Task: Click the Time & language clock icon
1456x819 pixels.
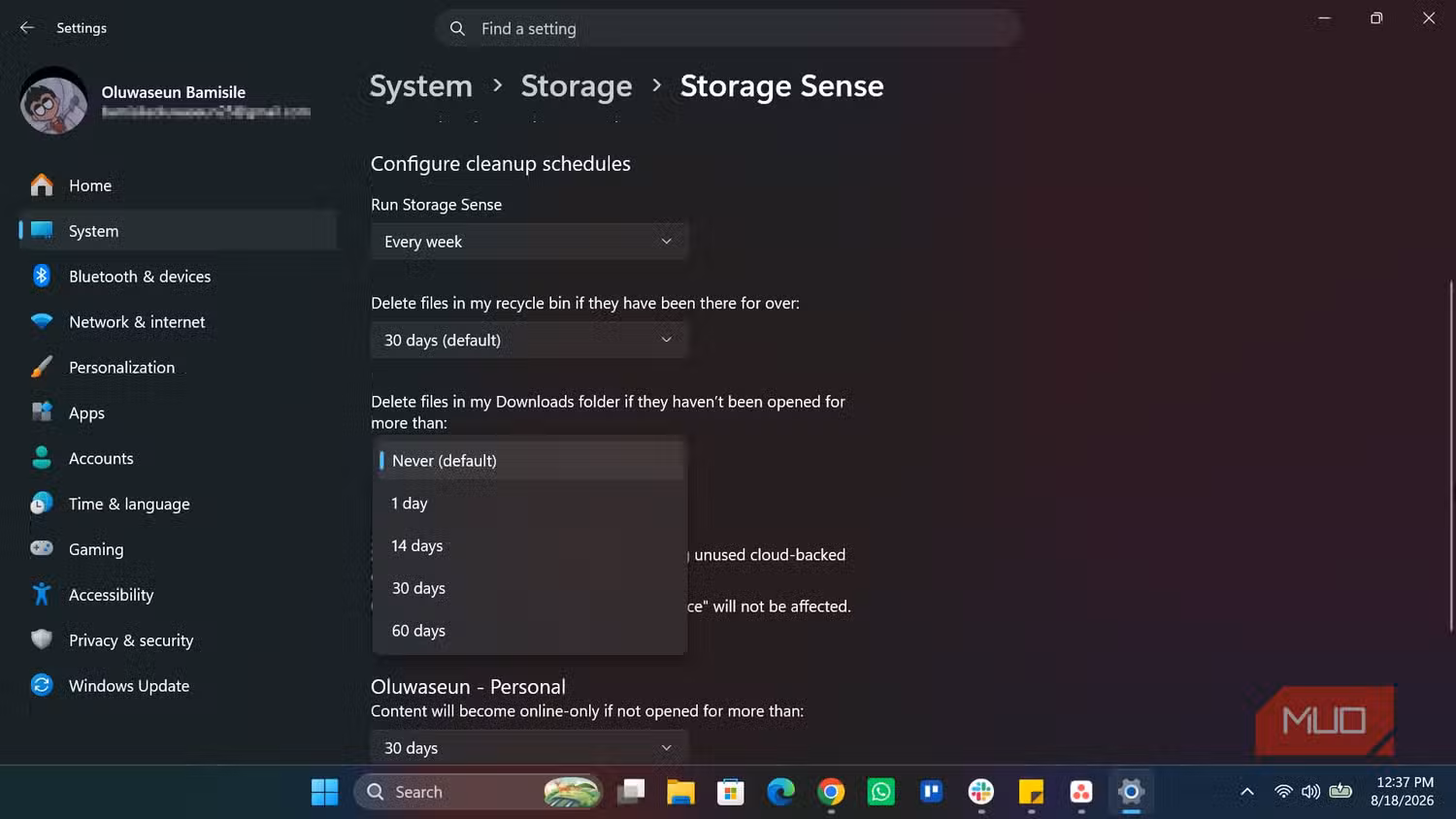Action: click(42, 504)
